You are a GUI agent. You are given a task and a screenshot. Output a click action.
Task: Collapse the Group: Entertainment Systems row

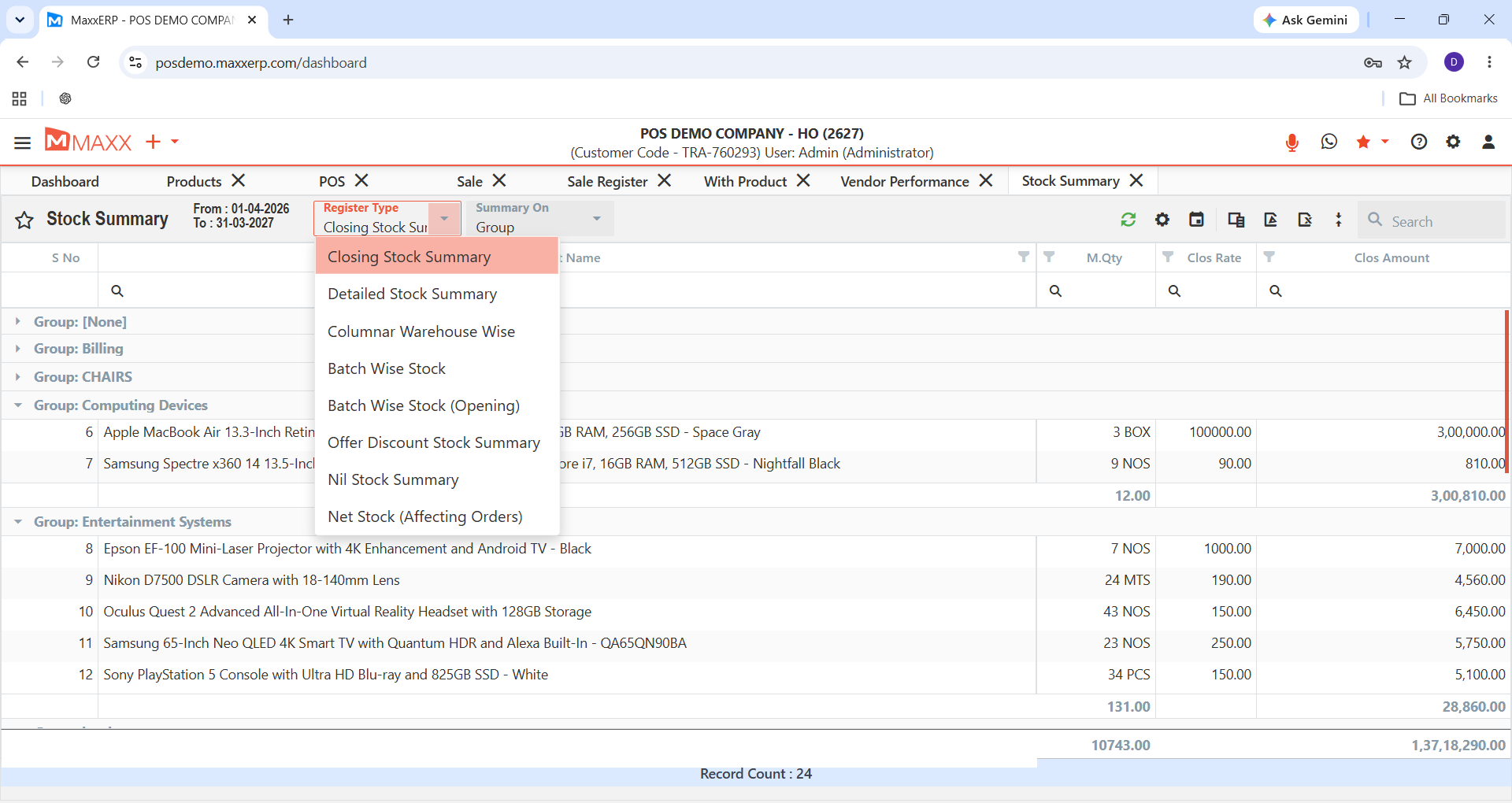coord(17,521)
